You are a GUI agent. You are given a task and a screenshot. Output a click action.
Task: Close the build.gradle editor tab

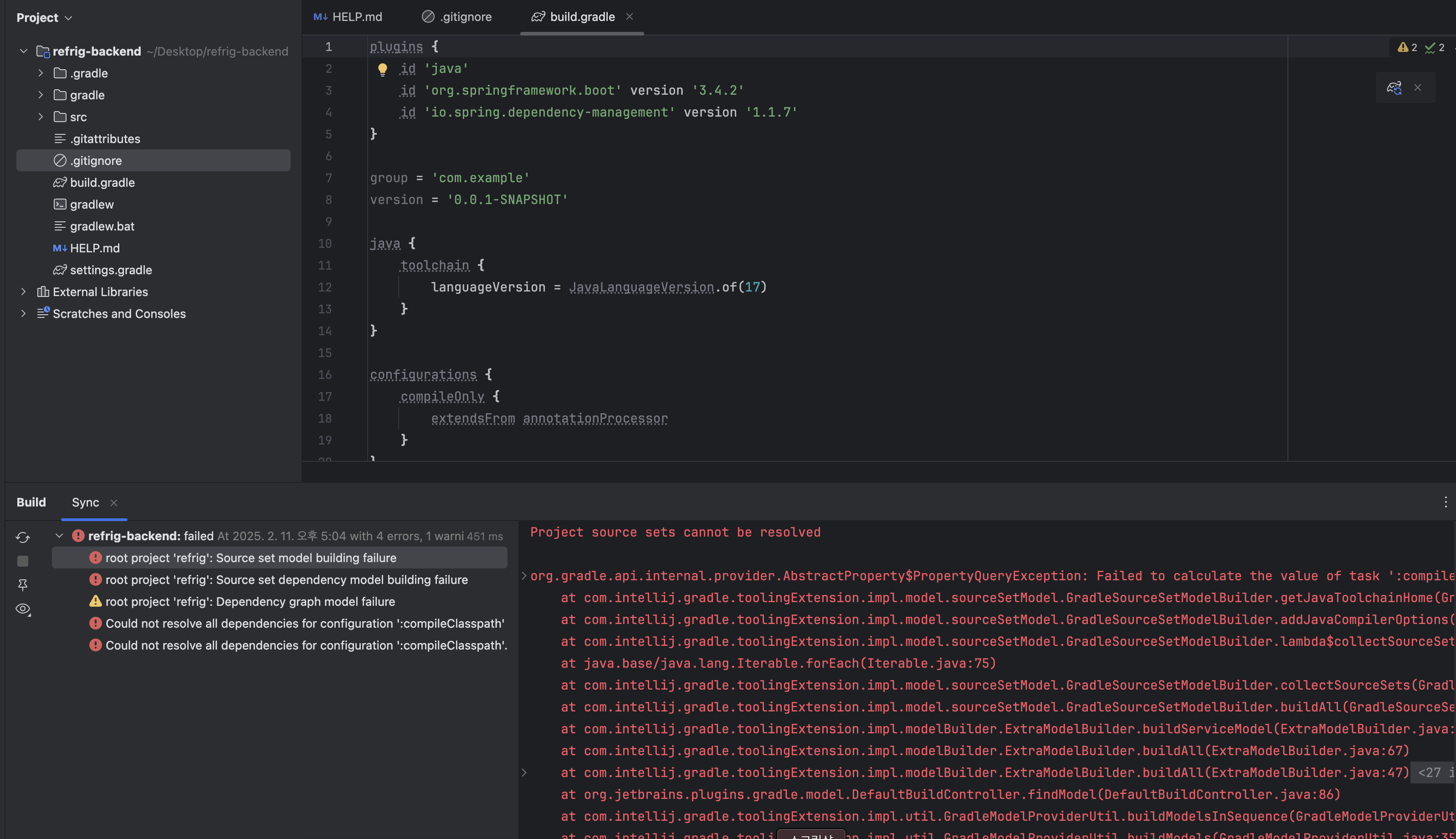[629, 17]
